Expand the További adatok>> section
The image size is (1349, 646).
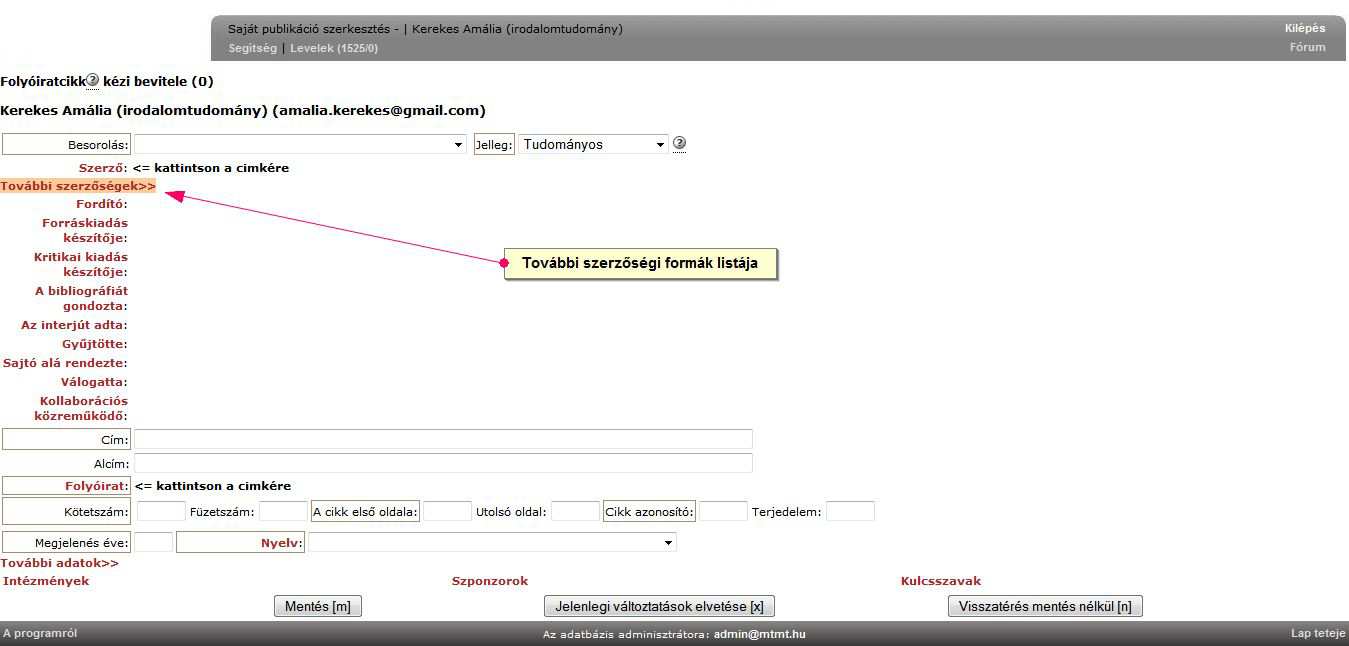coord(59,563)
